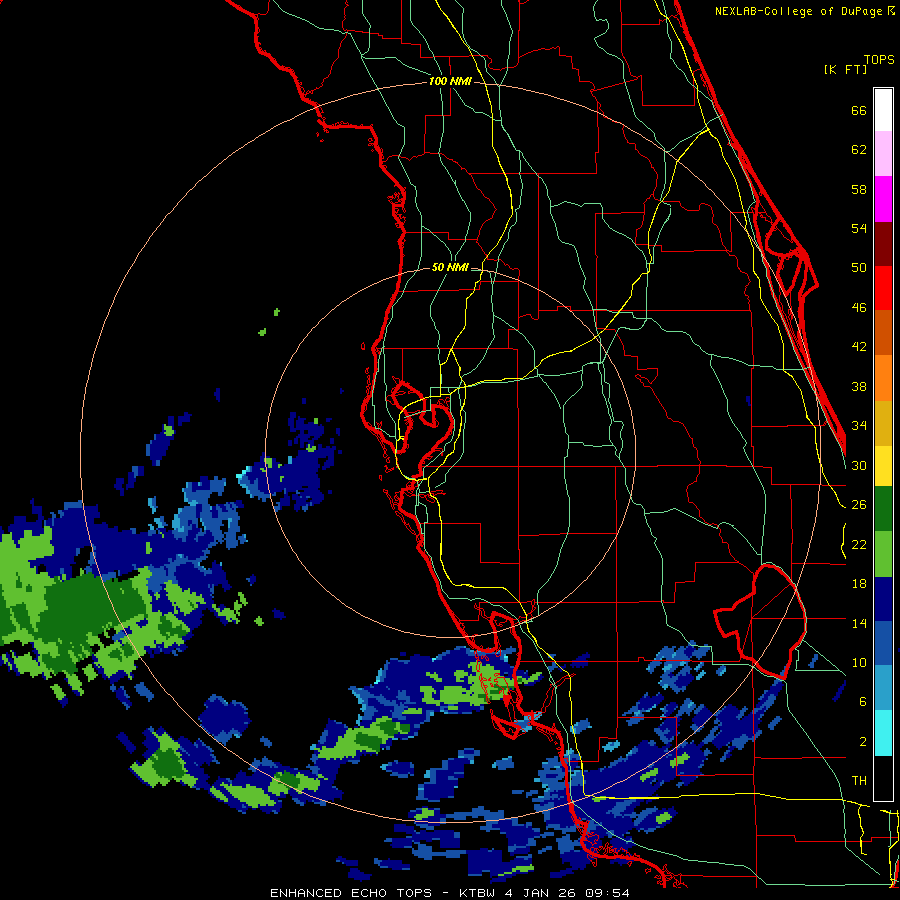The image size is (900, 900).
Task: Select the medium blue legend swatch
Action: [x=883, y=644]
